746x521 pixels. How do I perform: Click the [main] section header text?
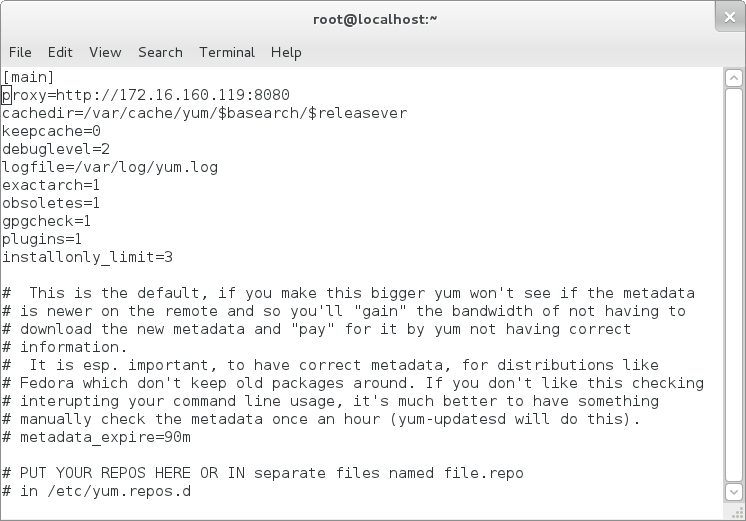tap(28, 77)
